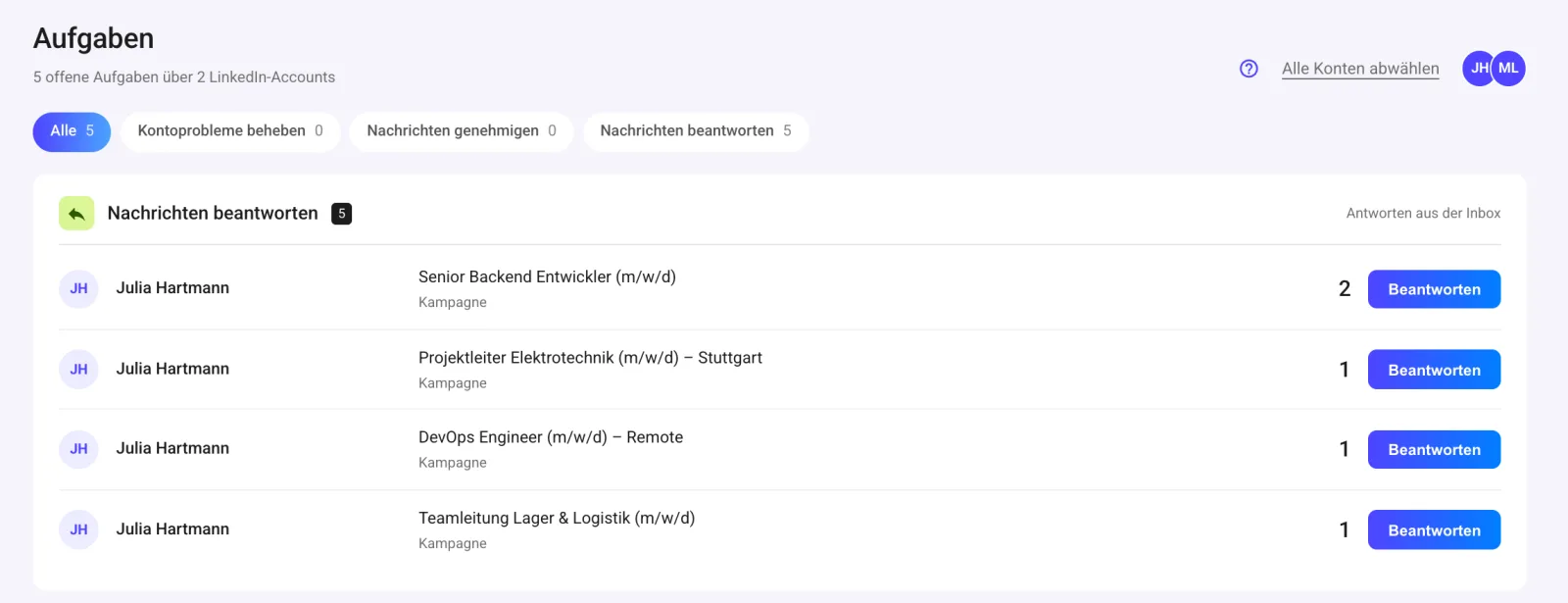Click JH avatar in Teamleitung Lager row
Image resolution: width=1568 pixels, height=603 pixels.
click(78, 529)
